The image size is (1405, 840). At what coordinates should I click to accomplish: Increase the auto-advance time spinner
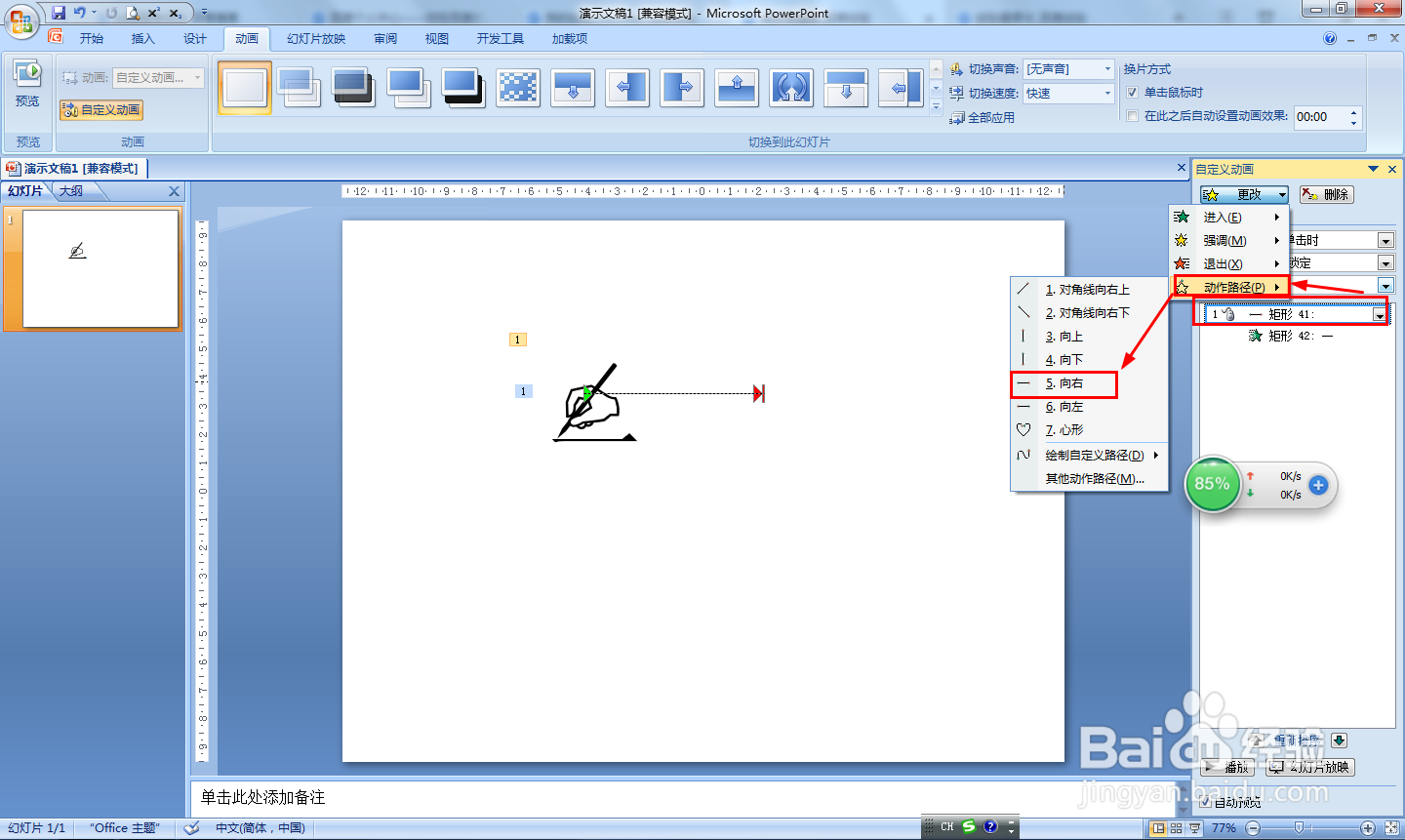(x=1353, y=111)
